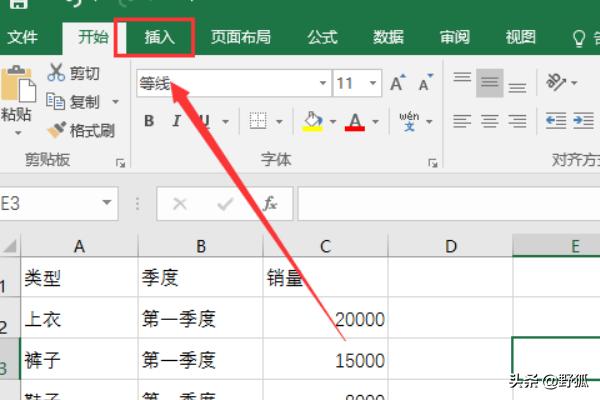Click the Borders icon

tap(258, 121)
